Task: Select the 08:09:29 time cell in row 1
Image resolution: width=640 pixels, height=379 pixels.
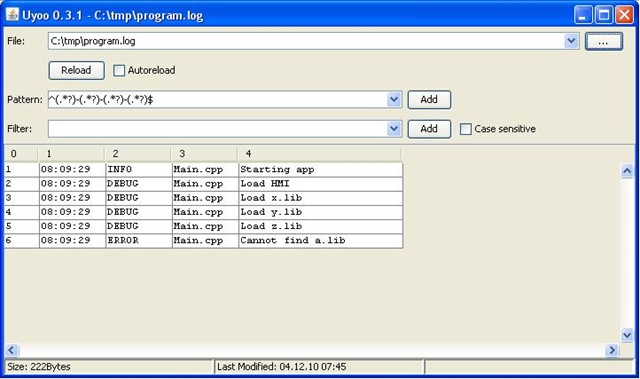Action: point(72,170)
